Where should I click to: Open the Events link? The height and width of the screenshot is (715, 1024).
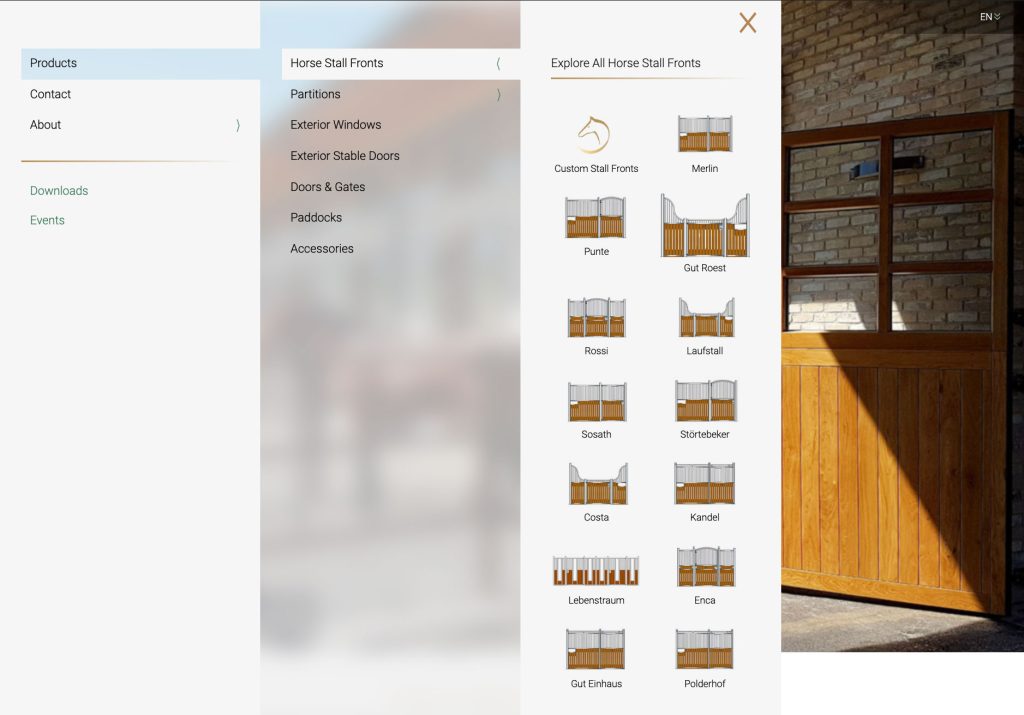coord(47,221)
